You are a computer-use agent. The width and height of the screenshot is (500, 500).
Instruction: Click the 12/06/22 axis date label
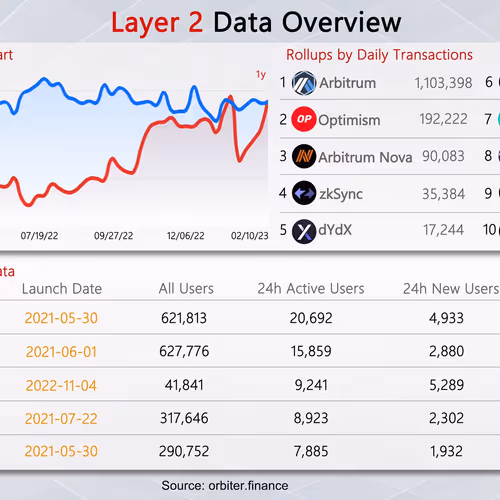186,236
